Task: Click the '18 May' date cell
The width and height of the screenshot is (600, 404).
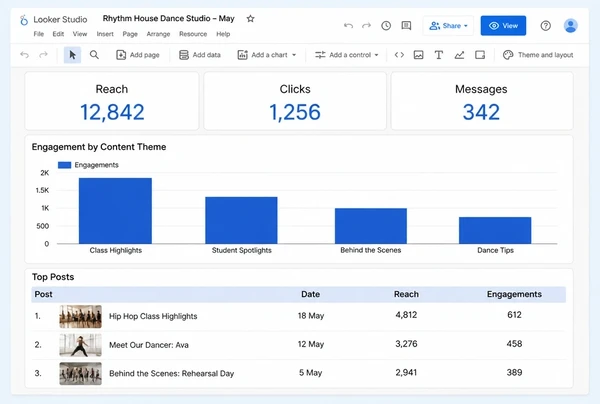Action: (311, 316)
